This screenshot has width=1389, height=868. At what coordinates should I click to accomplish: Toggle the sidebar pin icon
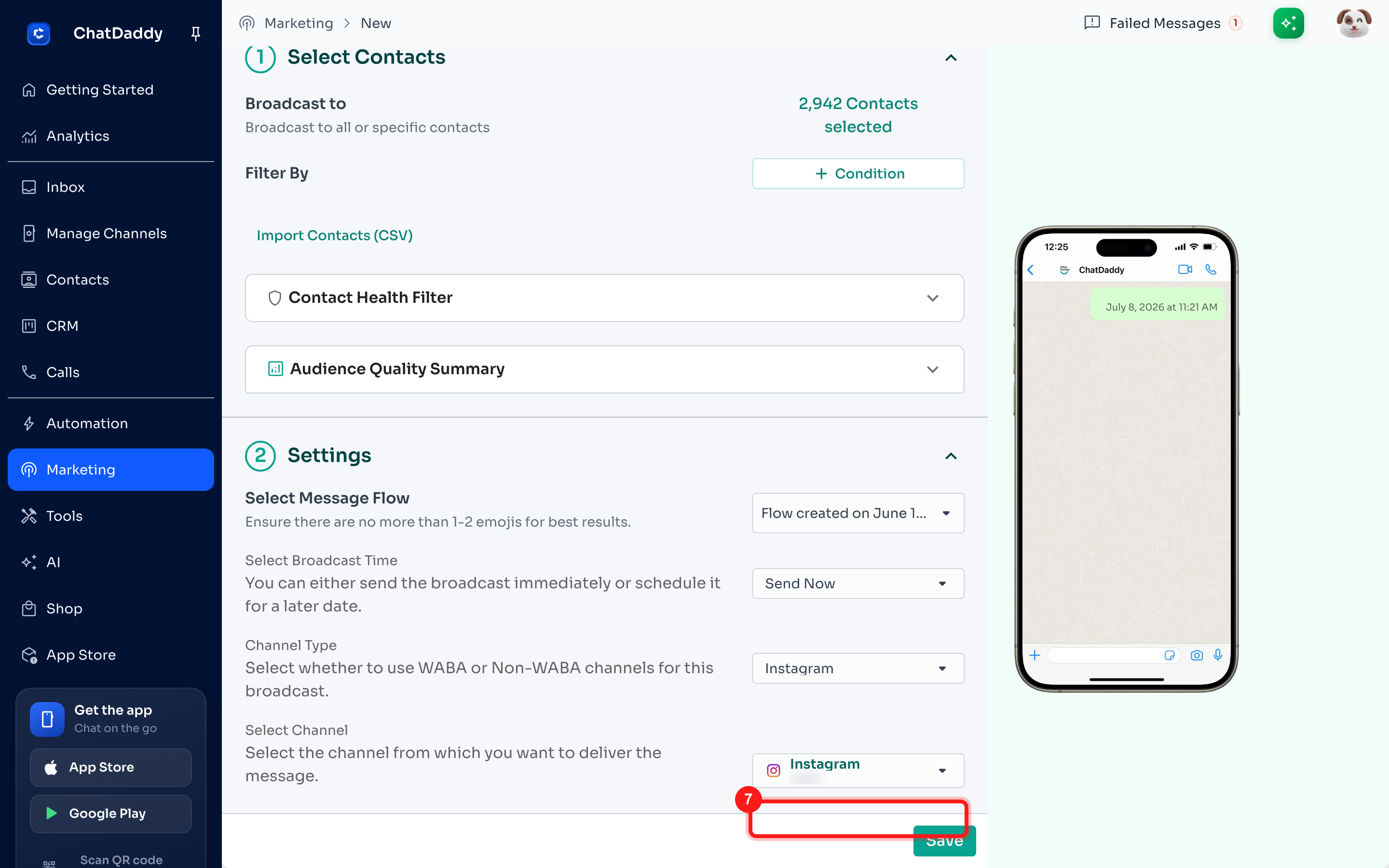[x=196, y=34]
